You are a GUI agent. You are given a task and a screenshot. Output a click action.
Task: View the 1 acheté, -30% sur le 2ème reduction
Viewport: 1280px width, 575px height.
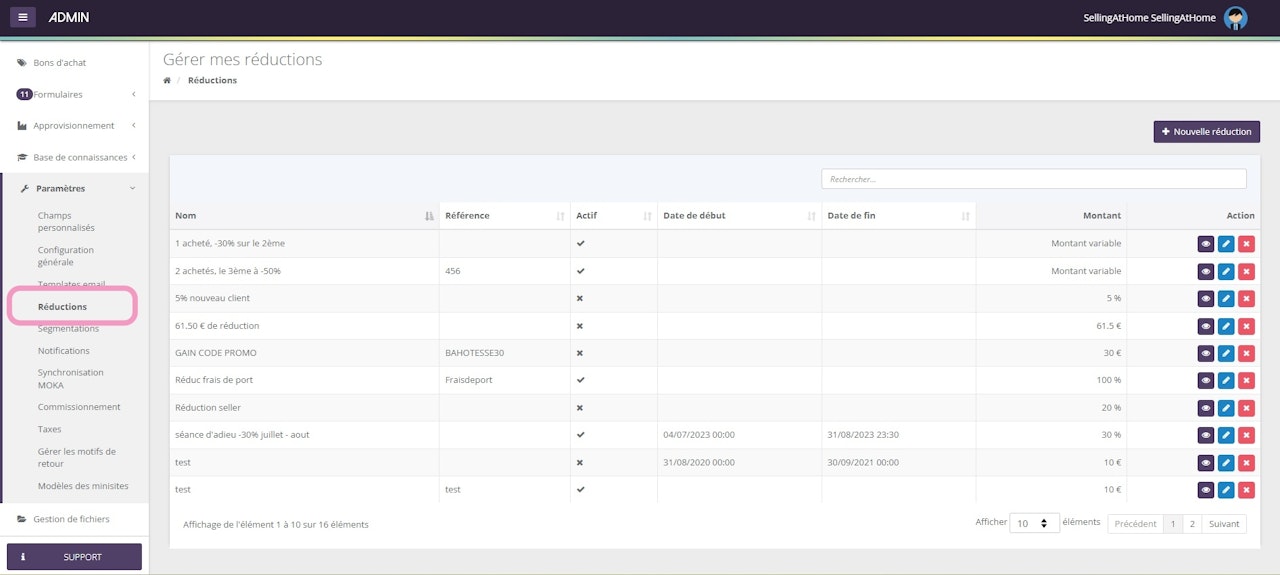pos(1205,244)
